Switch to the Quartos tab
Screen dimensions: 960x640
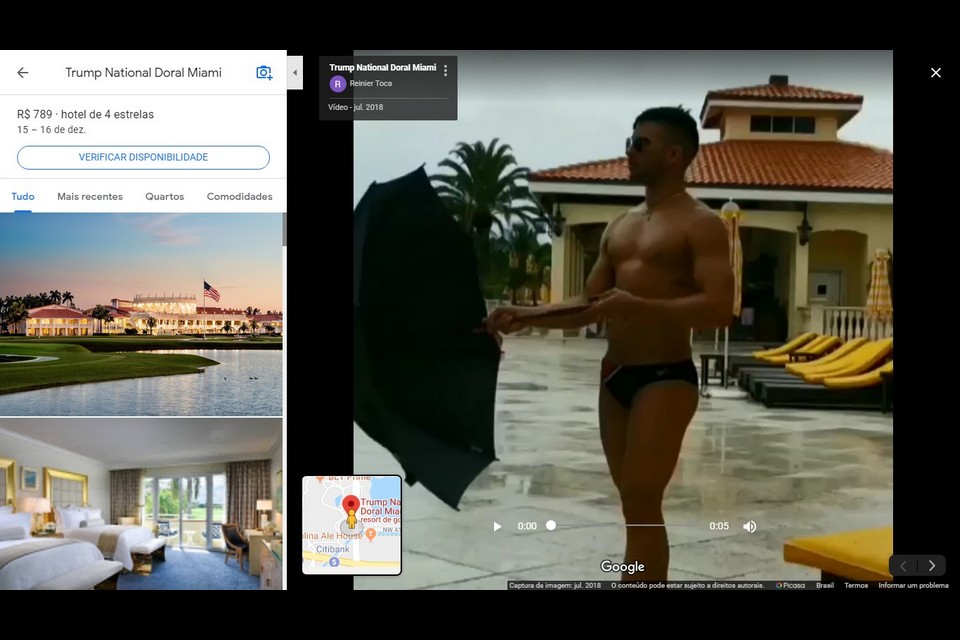tap(165, 197)
